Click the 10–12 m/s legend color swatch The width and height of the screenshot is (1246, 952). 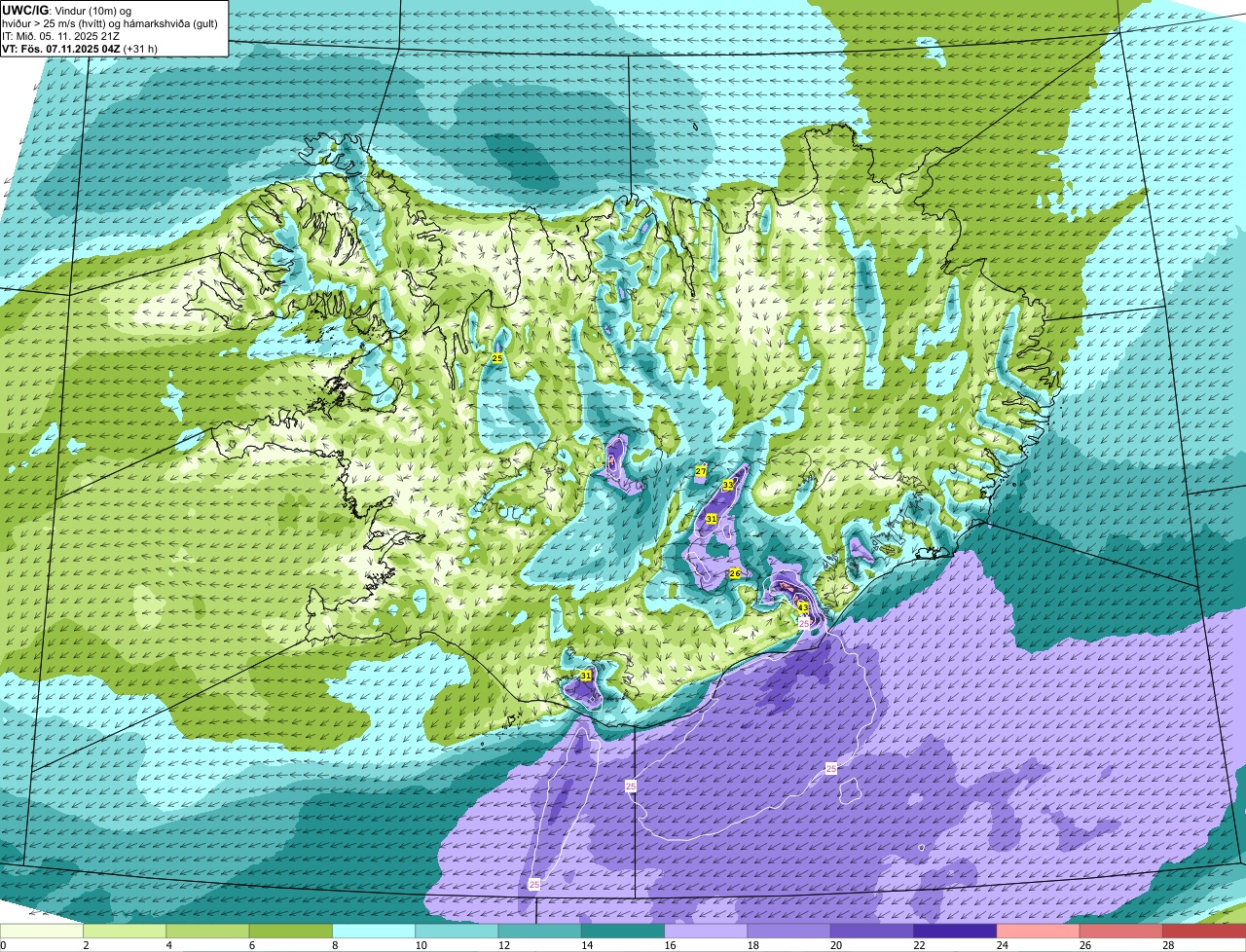tap(457, 932)
